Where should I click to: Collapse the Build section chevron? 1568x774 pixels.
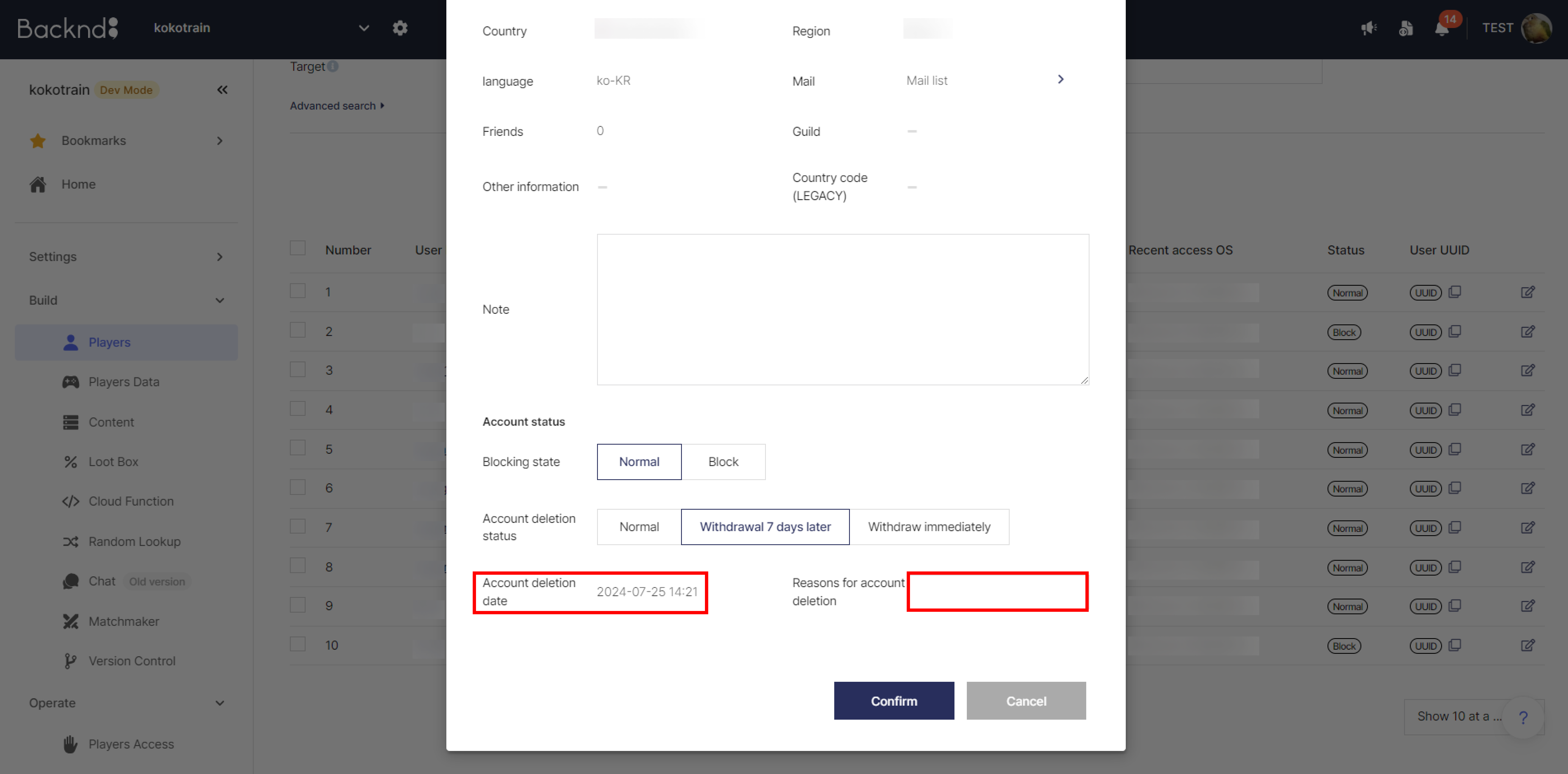pos(220,301)
